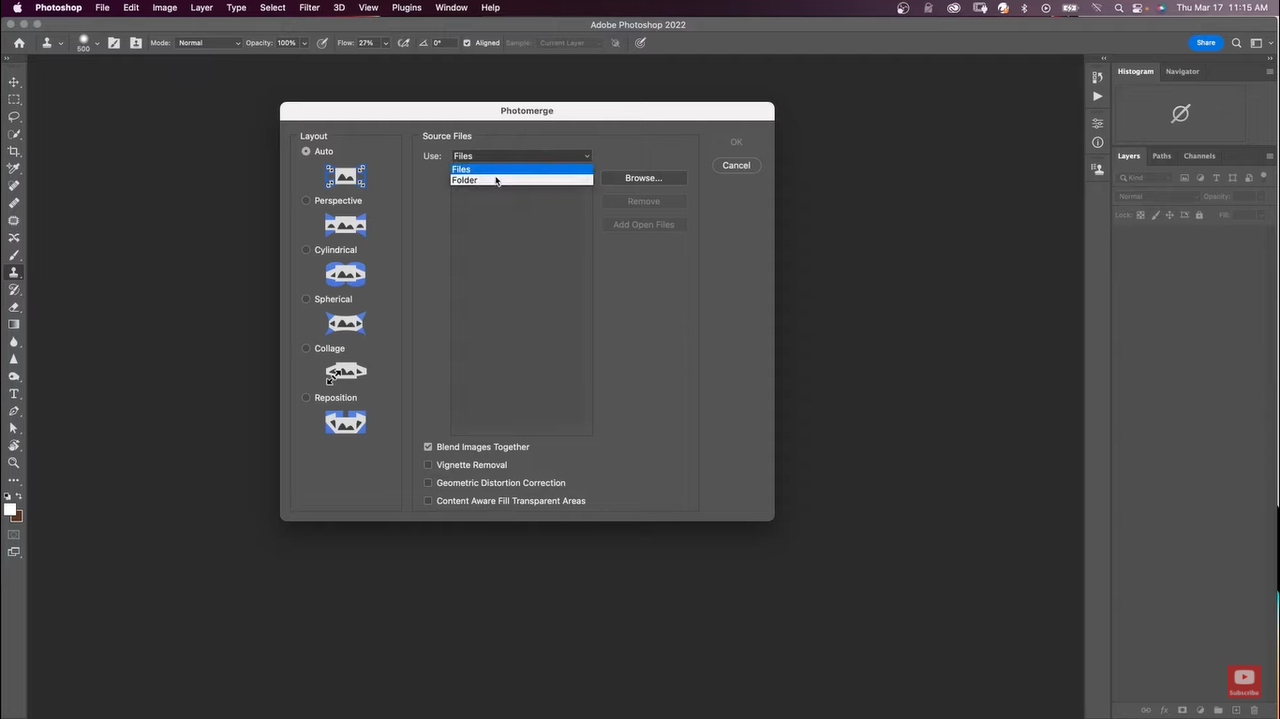This screenshot has width=1280, height=719.
Task: Select the Move tool
Action: (14, 82)
